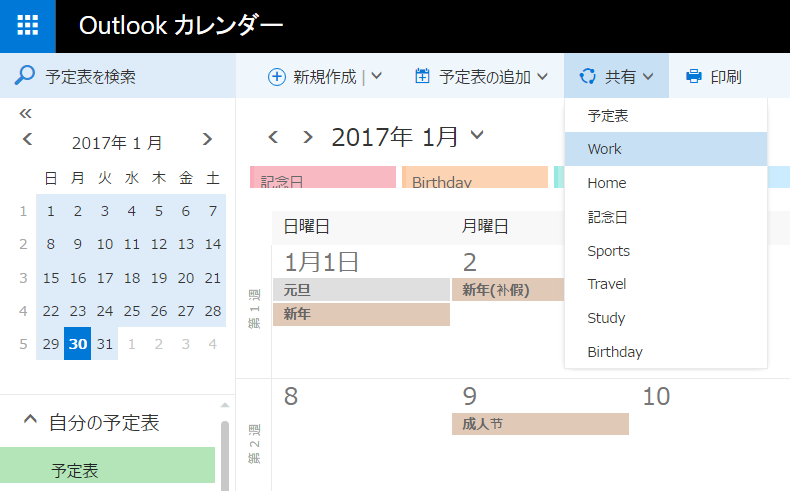
Task: Select Birthday in the share menu
Action: click(x=666, y=352)
